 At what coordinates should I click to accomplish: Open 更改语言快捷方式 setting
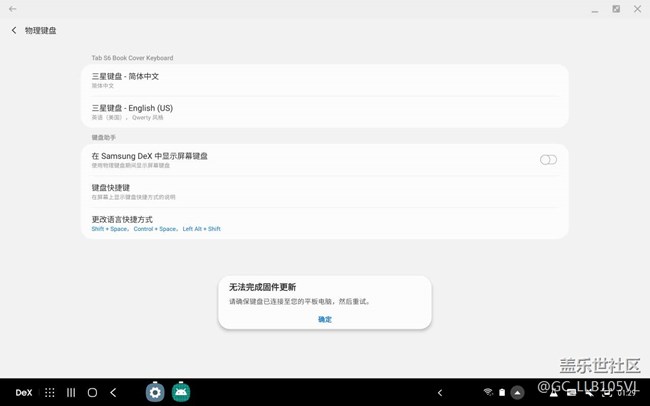click(324, 223)
